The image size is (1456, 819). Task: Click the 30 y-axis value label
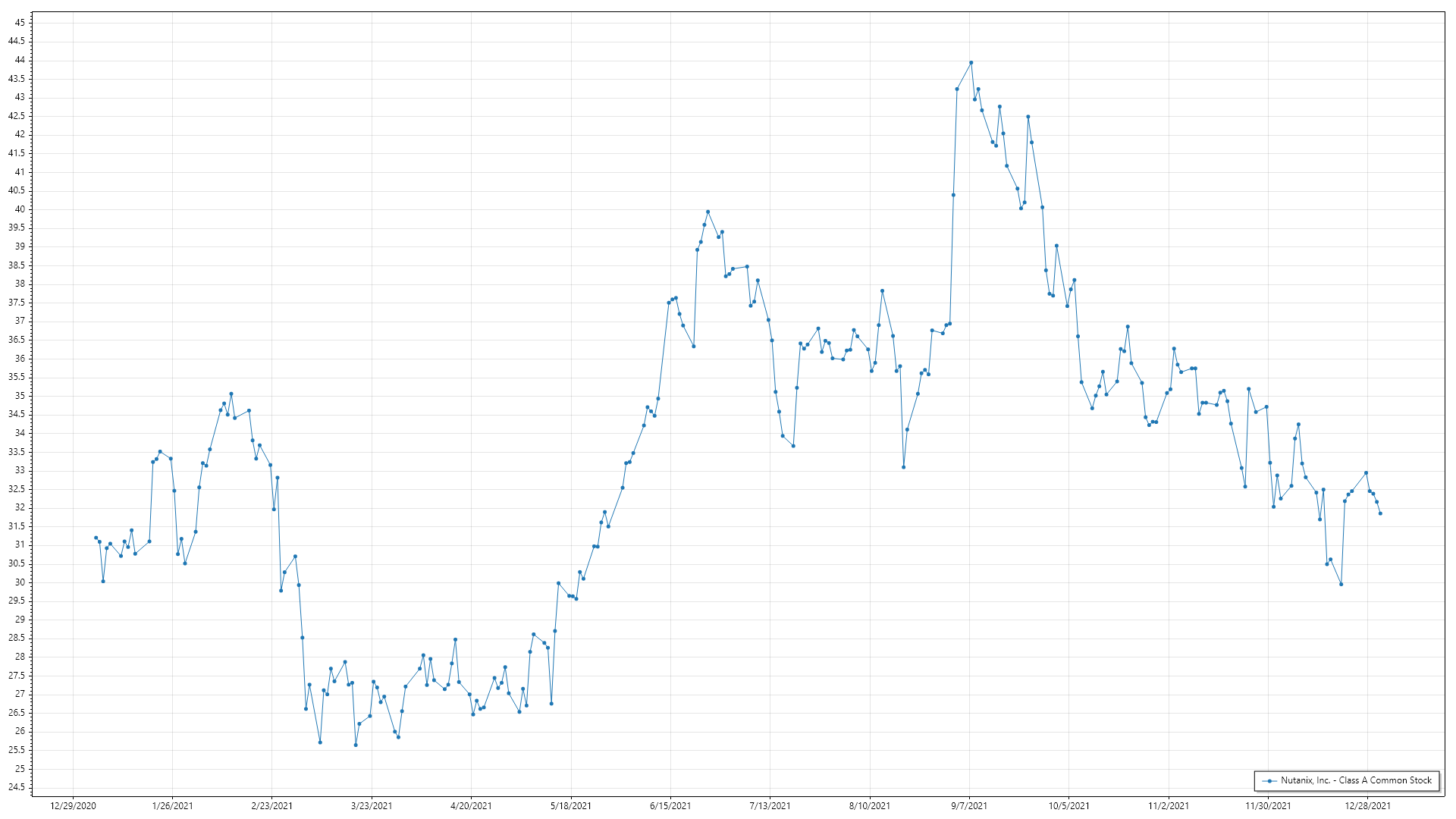point(20,582)
